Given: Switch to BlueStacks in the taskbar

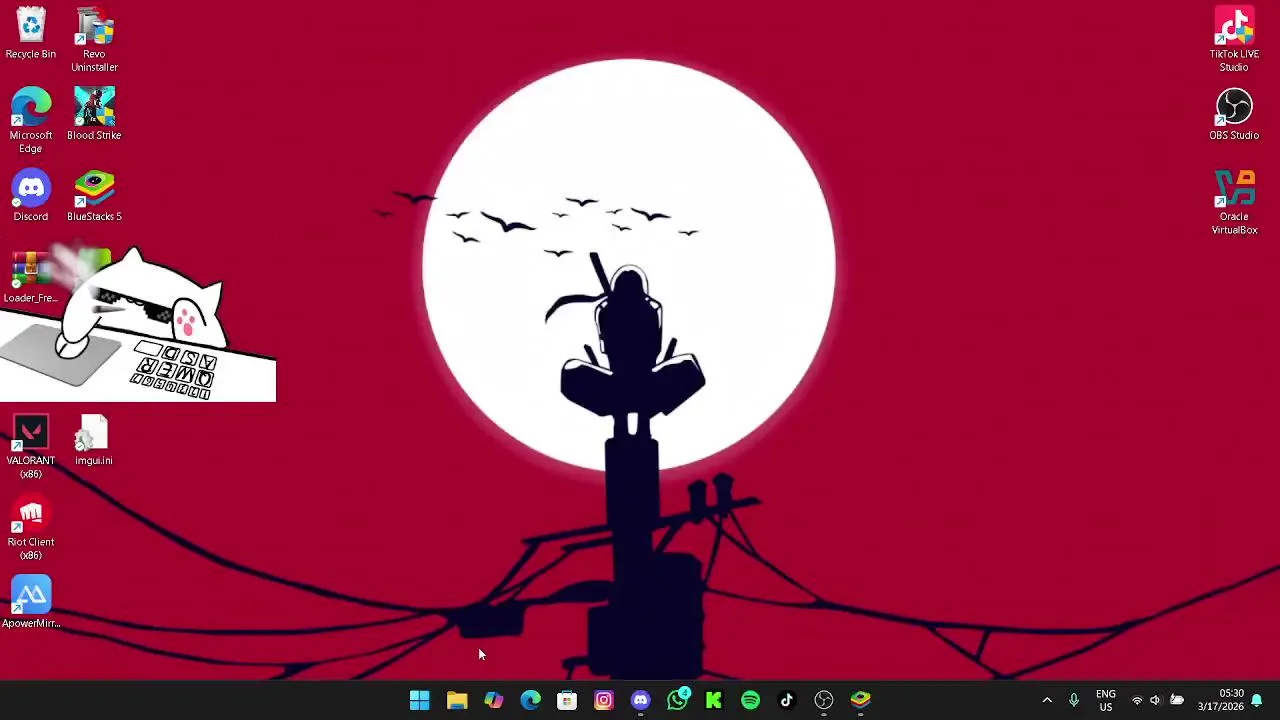Looking at the screenshot, I should point(861,701).
